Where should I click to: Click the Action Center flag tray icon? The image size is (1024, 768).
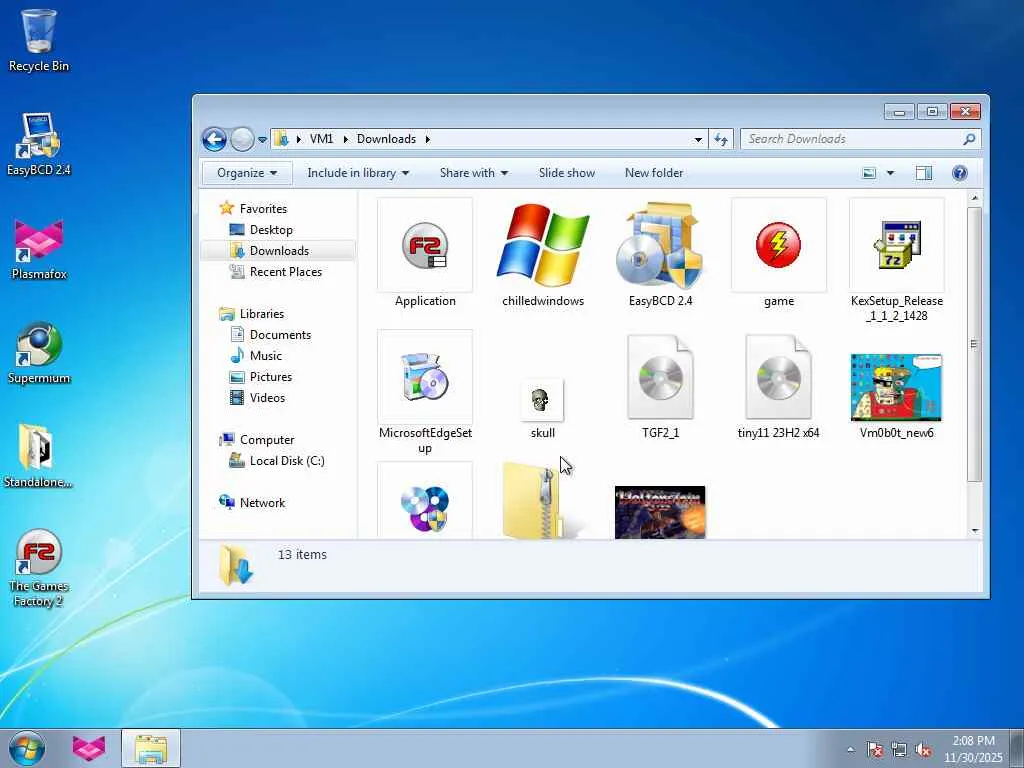874,750
